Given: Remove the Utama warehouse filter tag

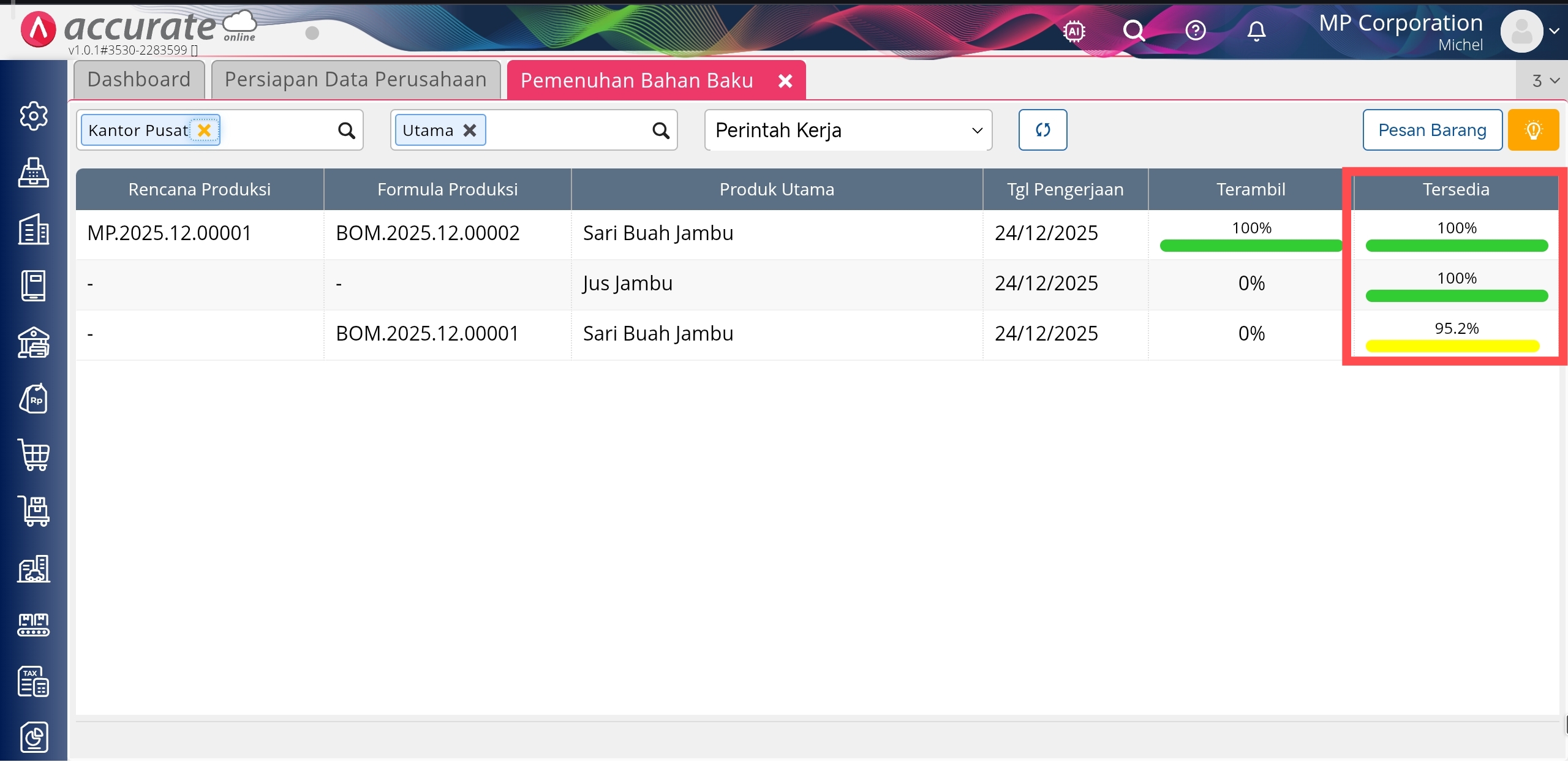Looking at the screenshot, I should click(x=470, y=130).
